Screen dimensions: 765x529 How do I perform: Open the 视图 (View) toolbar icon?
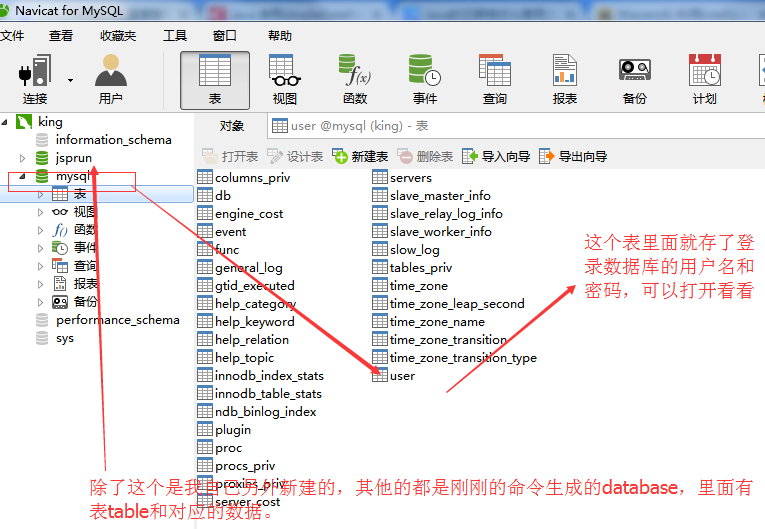coord(285,79)
